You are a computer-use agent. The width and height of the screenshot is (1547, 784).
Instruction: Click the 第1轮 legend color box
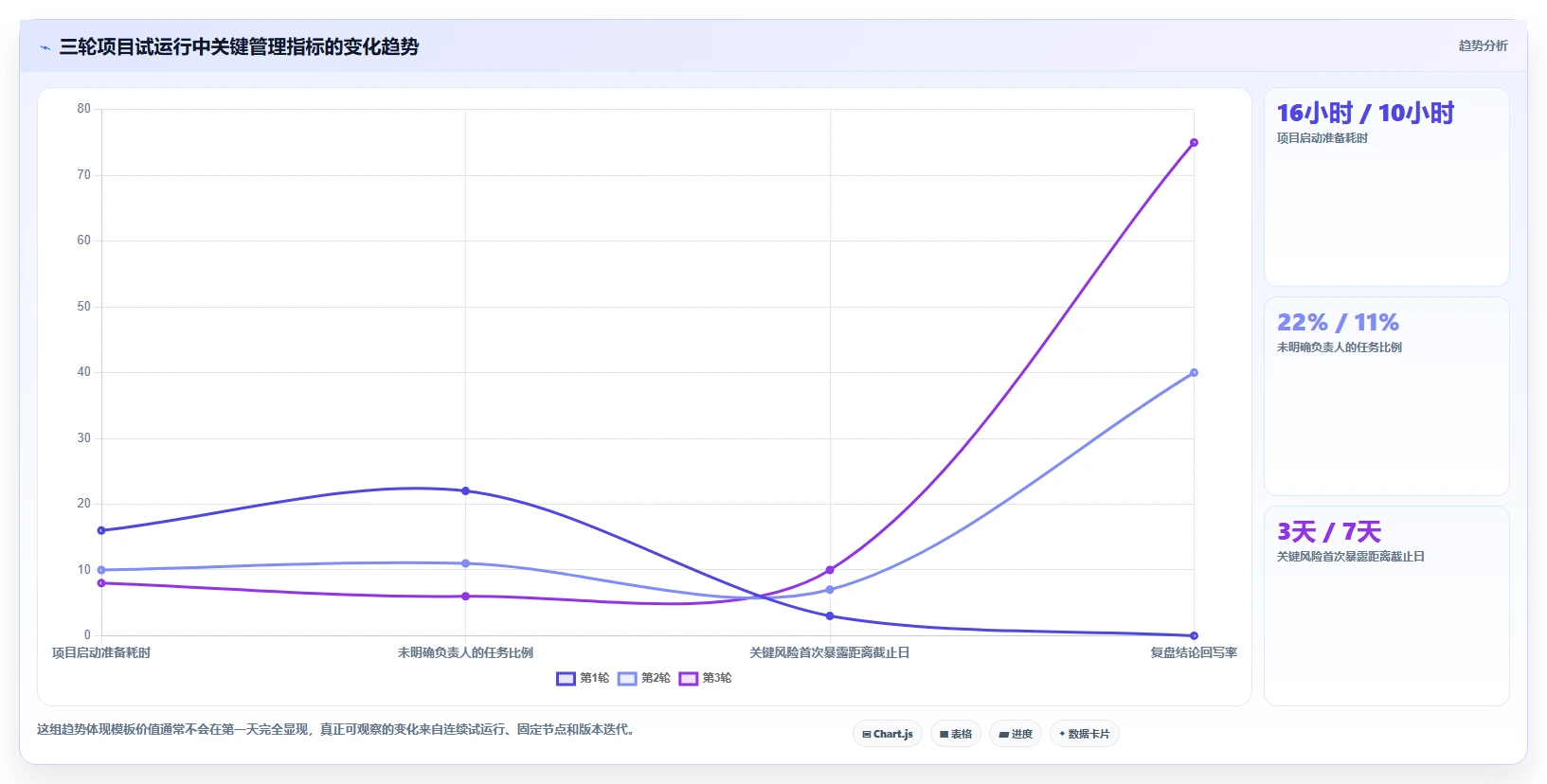pyautogui.click(x=566, y=678)
